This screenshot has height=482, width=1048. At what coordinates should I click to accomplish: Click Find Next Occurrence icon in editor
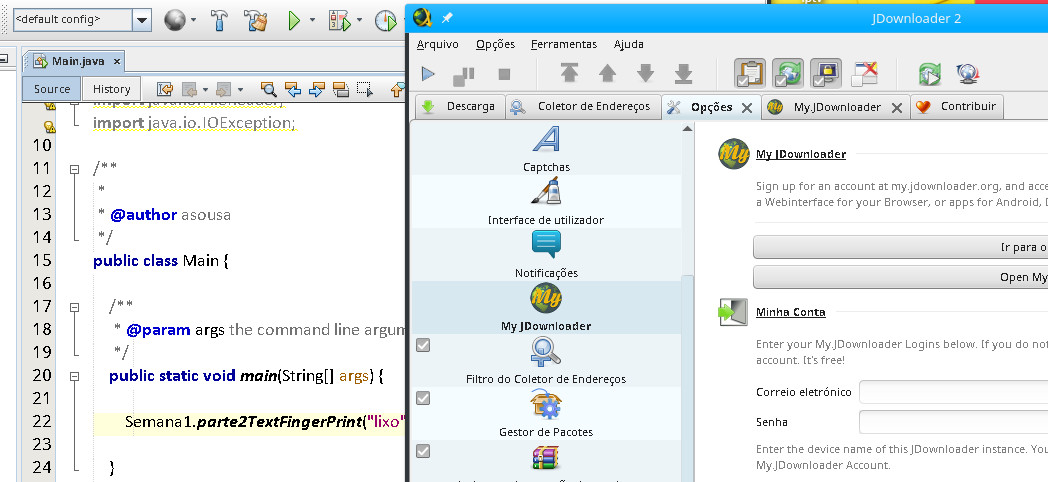coord(317,89)
